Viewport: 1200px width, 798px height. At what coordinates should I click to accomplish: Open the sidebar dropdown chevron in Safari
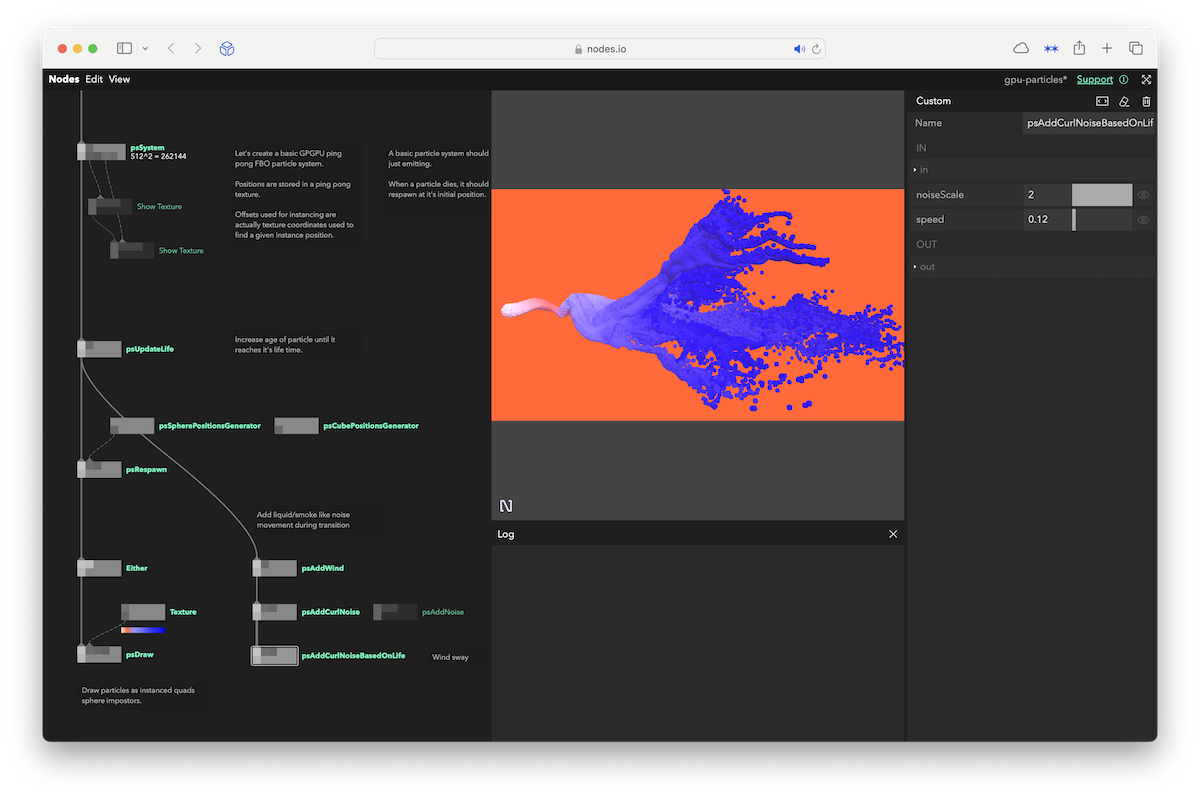(x=146, y=48)
